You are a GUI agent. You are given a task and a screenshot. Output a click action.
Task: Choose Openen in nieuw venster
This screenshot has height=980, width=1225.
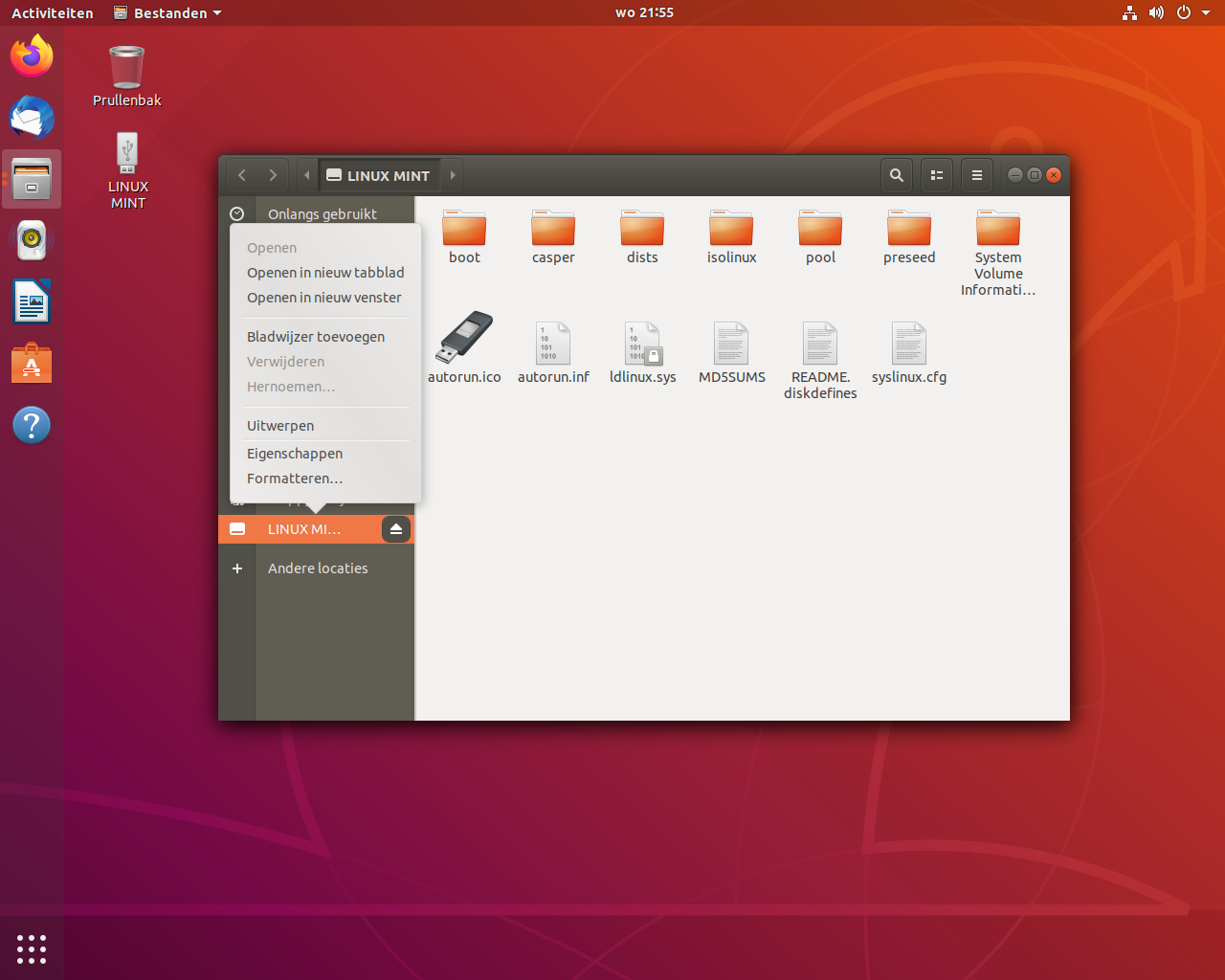click(x=325, y=298)
